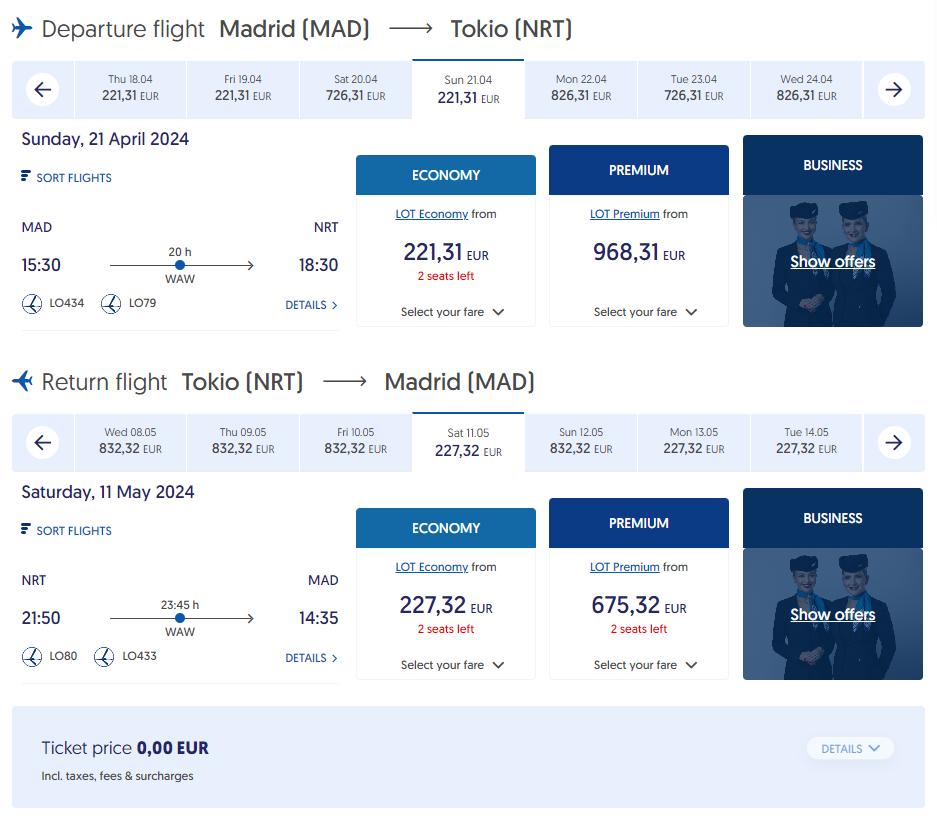
Task: Open ticket price DETAILS expander
Action: pos(850,749)
